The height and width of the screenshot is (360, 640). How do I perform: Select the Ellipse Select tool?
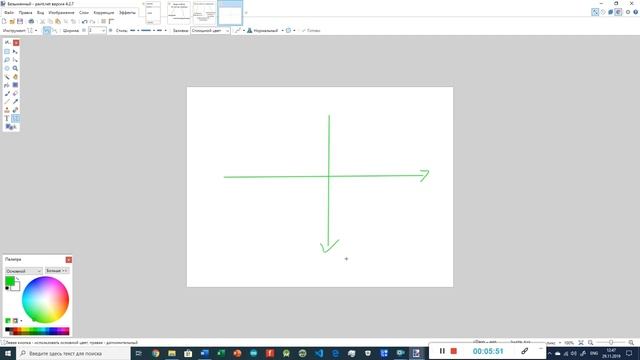[x=7, y=68]
